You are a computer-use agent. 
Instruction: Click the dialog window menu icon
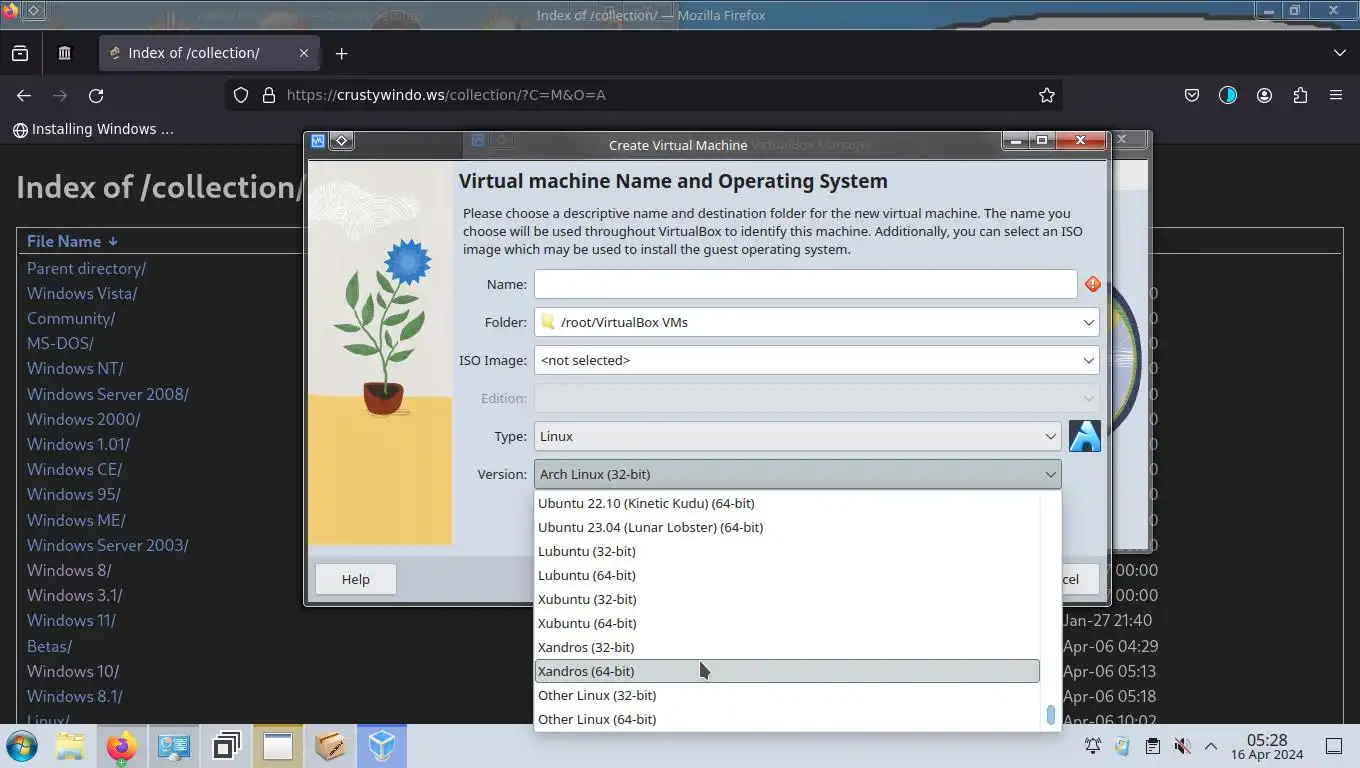341,141
